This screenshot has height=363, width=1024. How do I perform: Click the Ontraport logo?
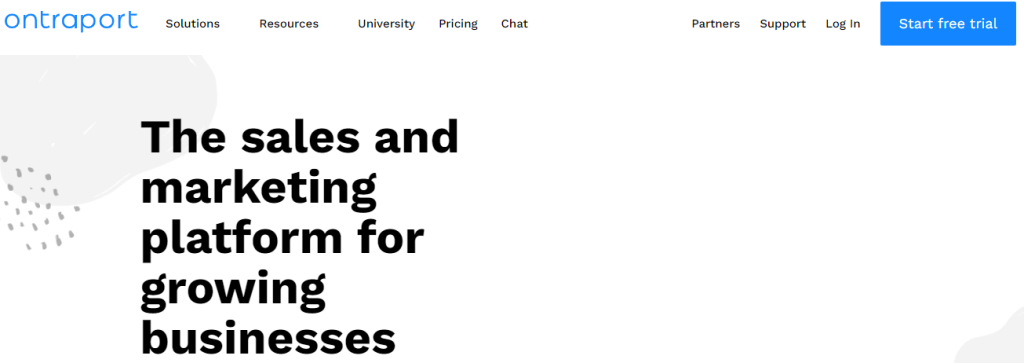pyautogui.click(x=71, y=22)
